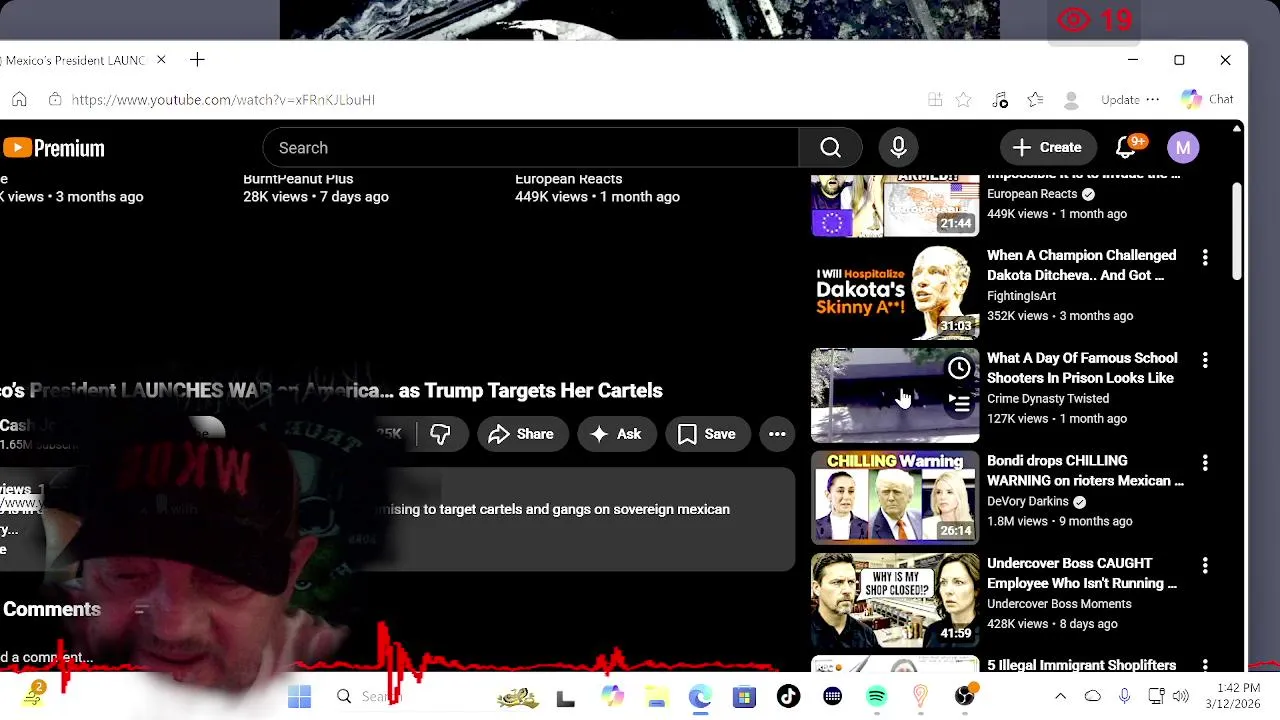
Task: Click the Create button
Action: point(1047,148)
